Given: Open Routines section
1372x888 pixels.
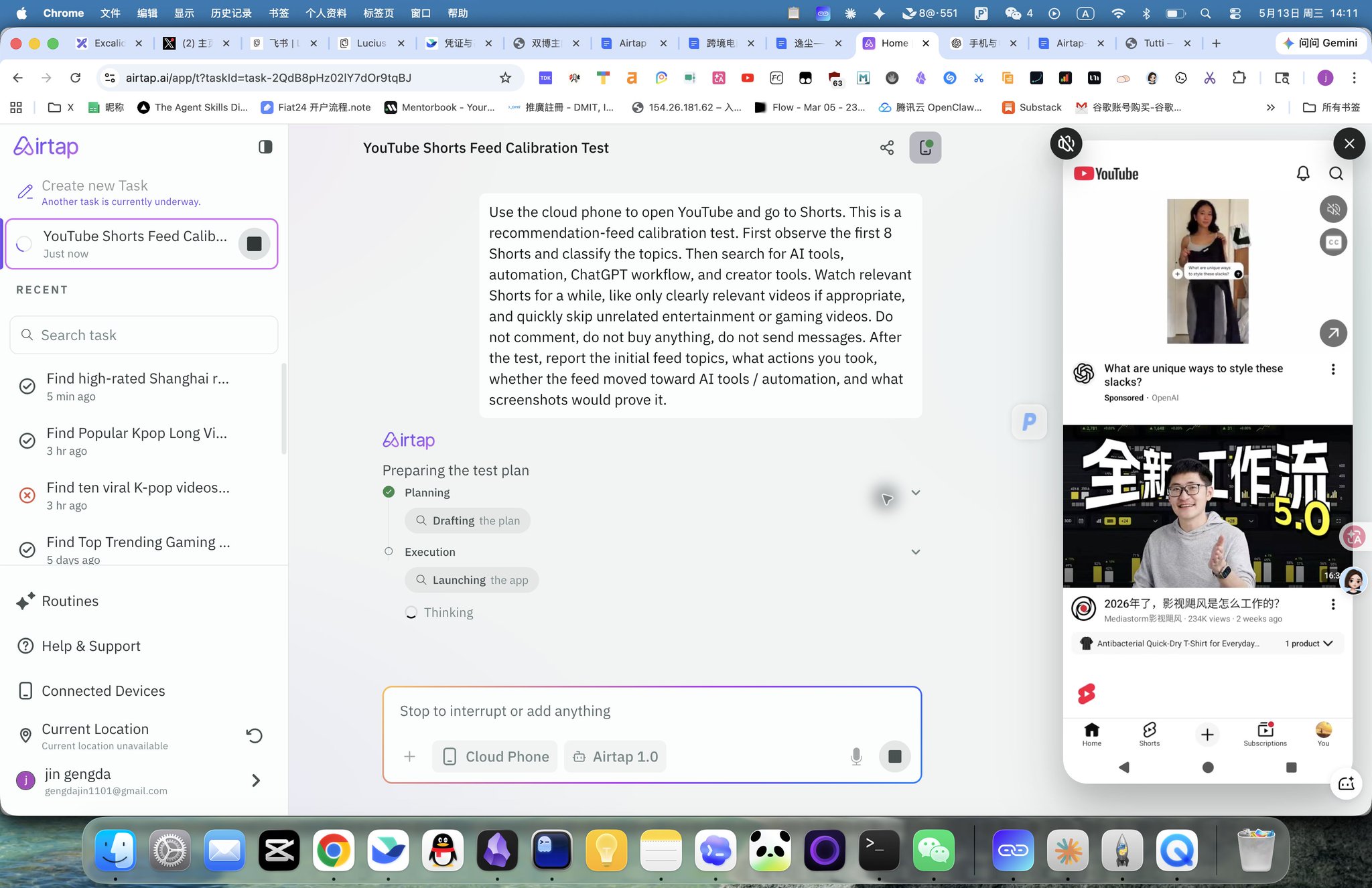Looking at the screenshot, I should 70,601.
